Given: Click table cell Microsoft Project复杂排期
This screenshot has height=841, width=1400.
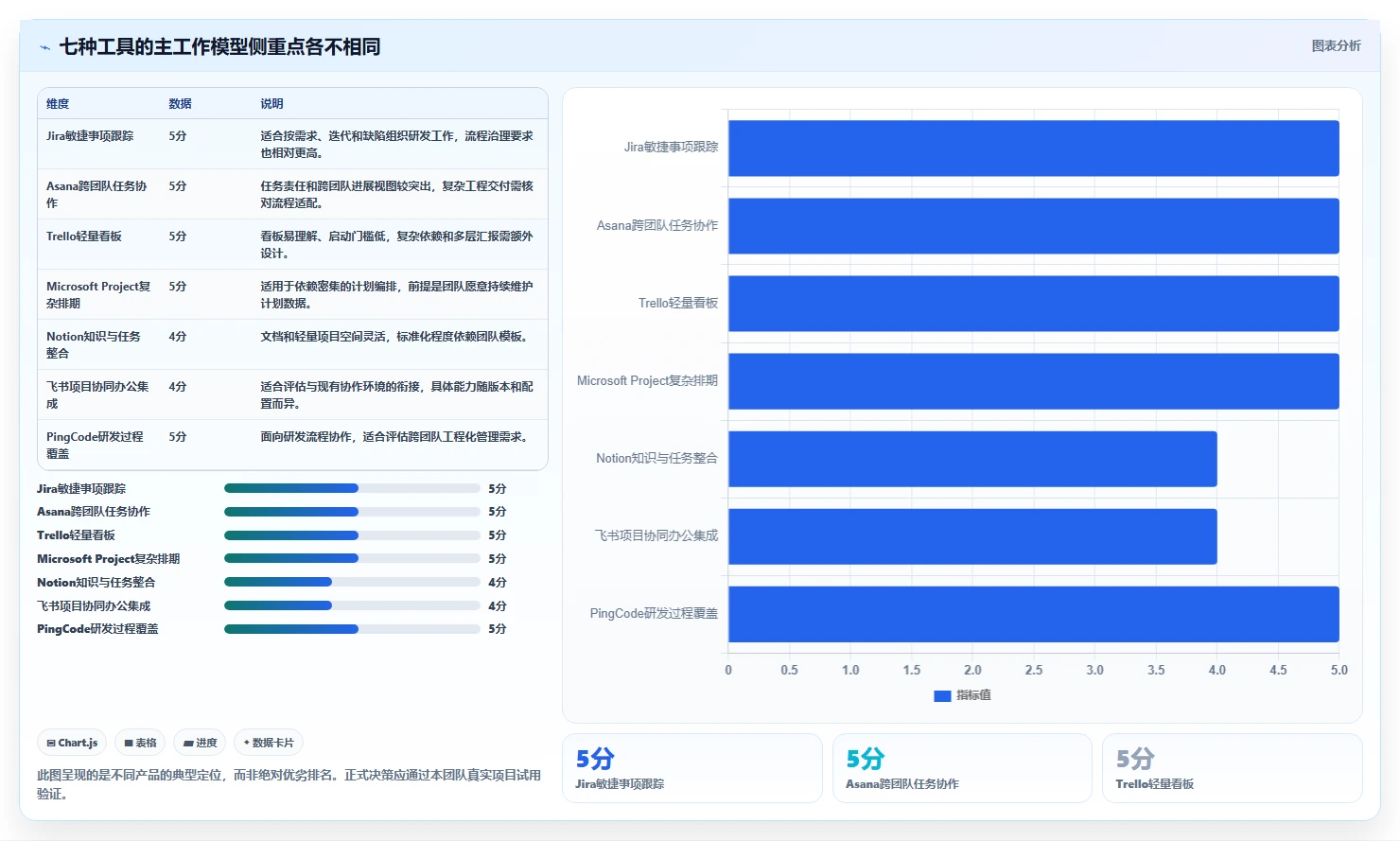Looking at the screenshot, I should pyautogui.click(x=98, y=294).
